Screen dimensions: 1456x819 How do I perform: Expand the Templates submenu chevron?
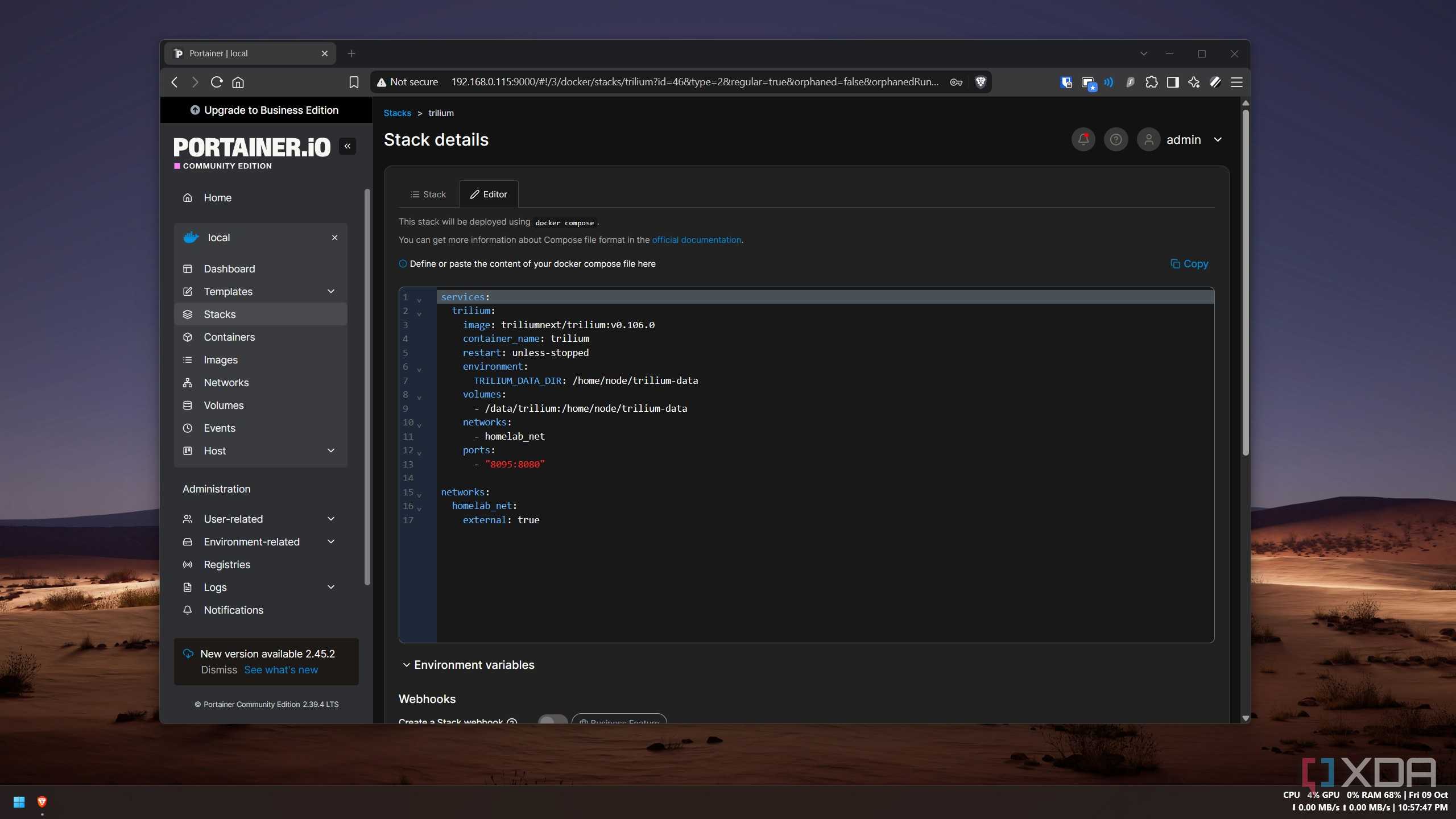point(331,291)
